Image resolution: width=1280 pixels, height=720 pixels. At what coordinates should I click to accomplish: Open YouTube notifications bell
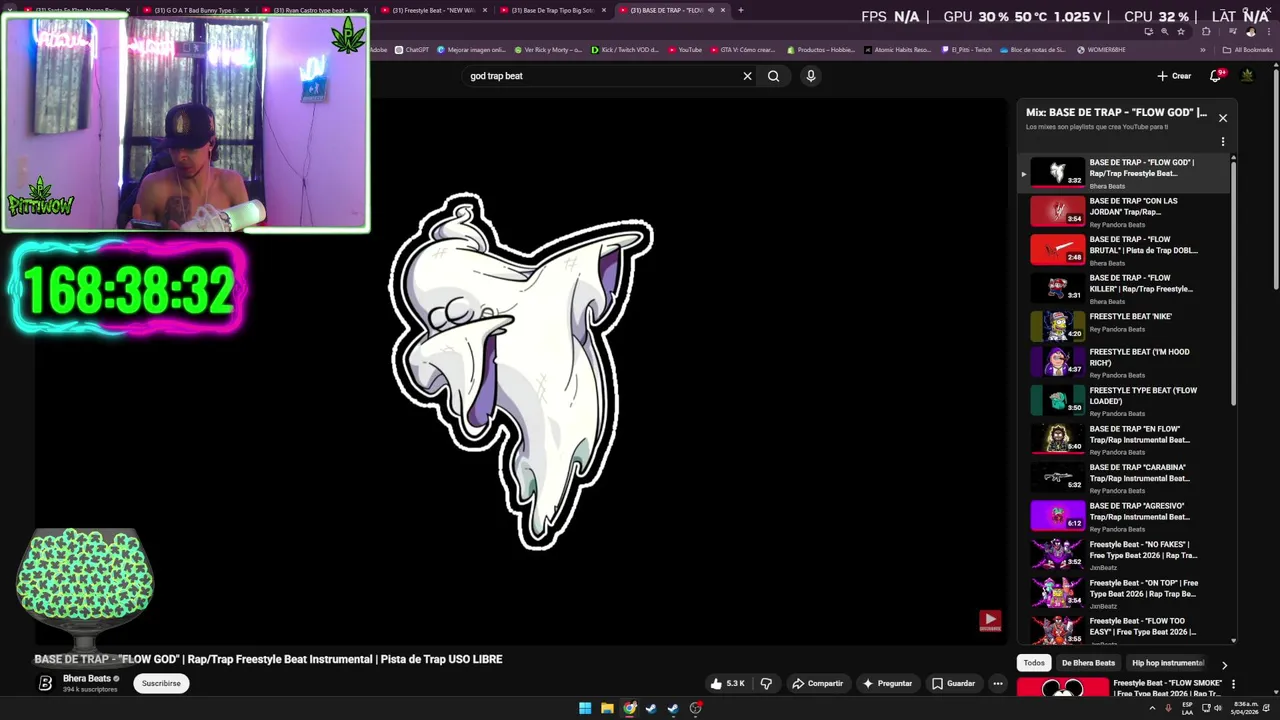click(1216, 76)
